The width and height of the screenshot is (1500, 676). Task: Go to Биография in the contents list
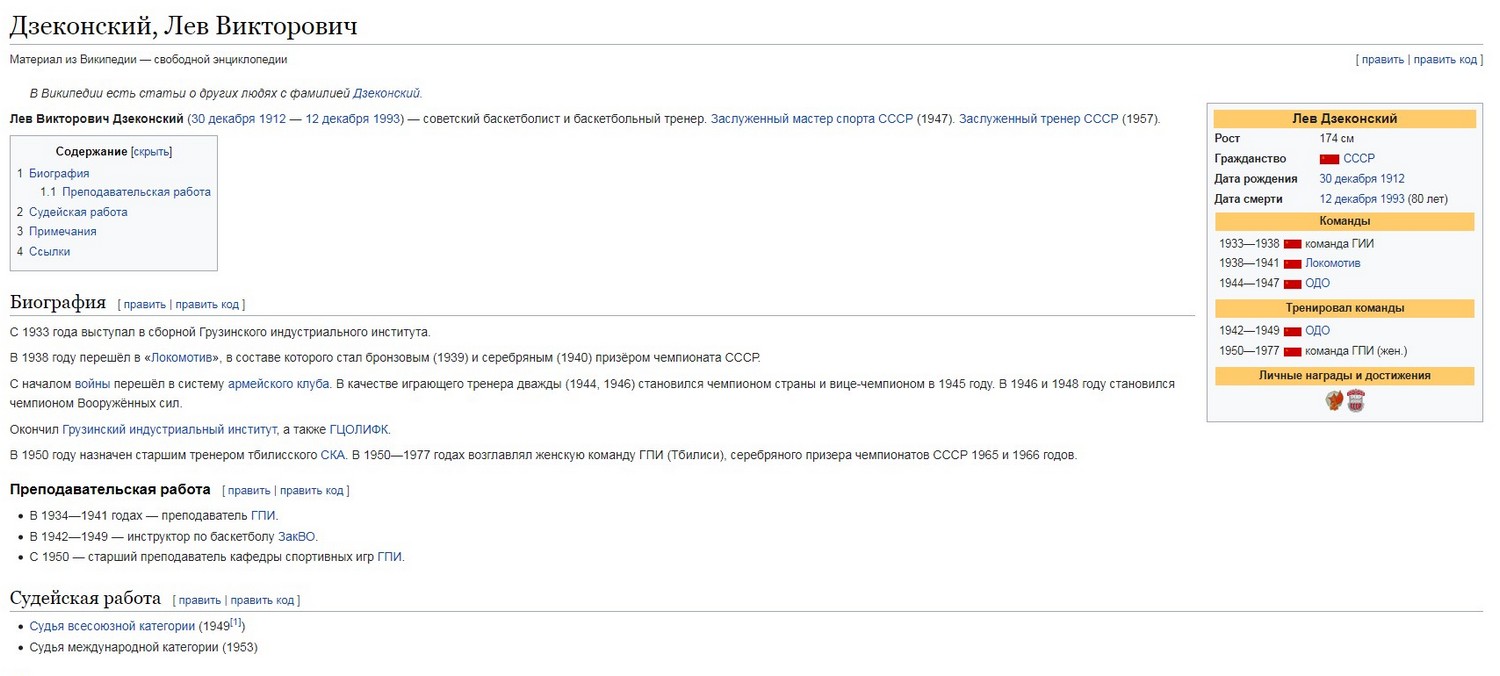tap(59, 173)
